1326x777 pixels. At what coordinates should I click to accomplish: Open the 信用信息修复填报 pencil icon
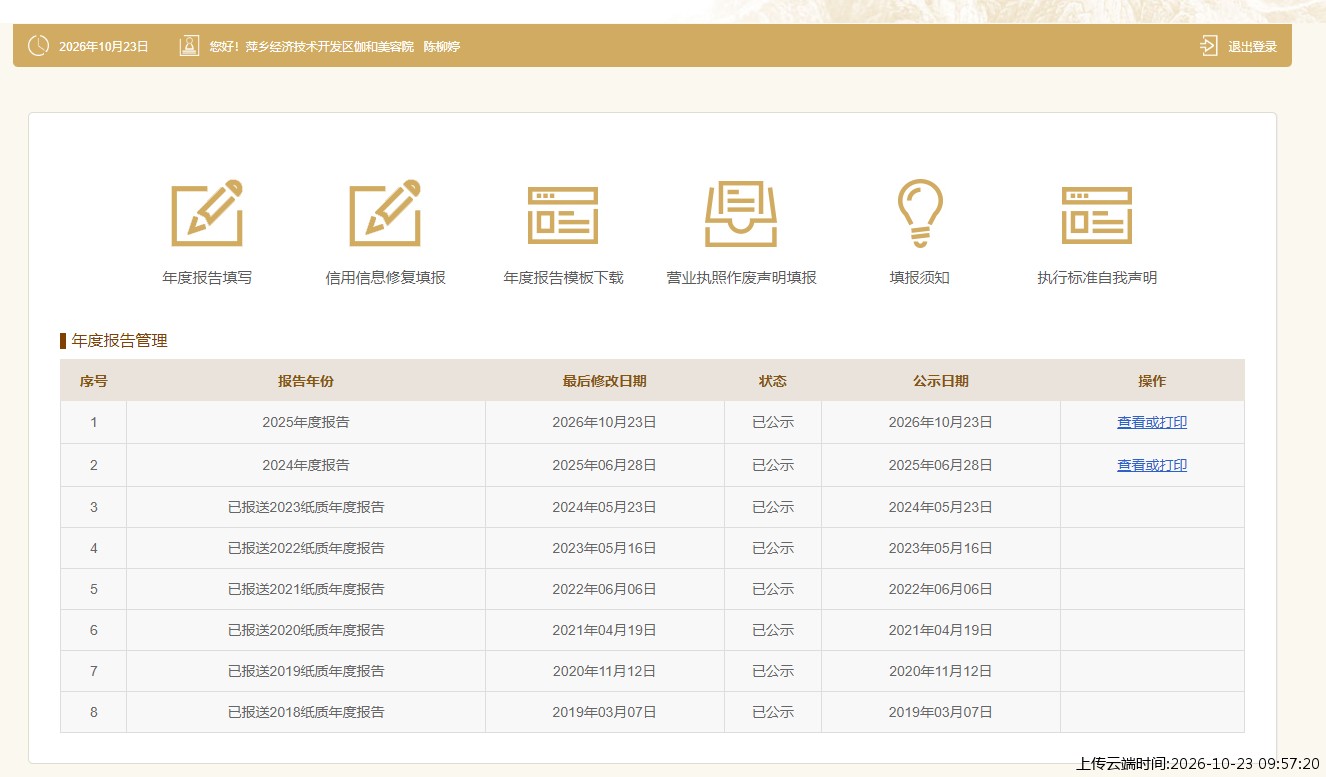click(x=385, y=213)
